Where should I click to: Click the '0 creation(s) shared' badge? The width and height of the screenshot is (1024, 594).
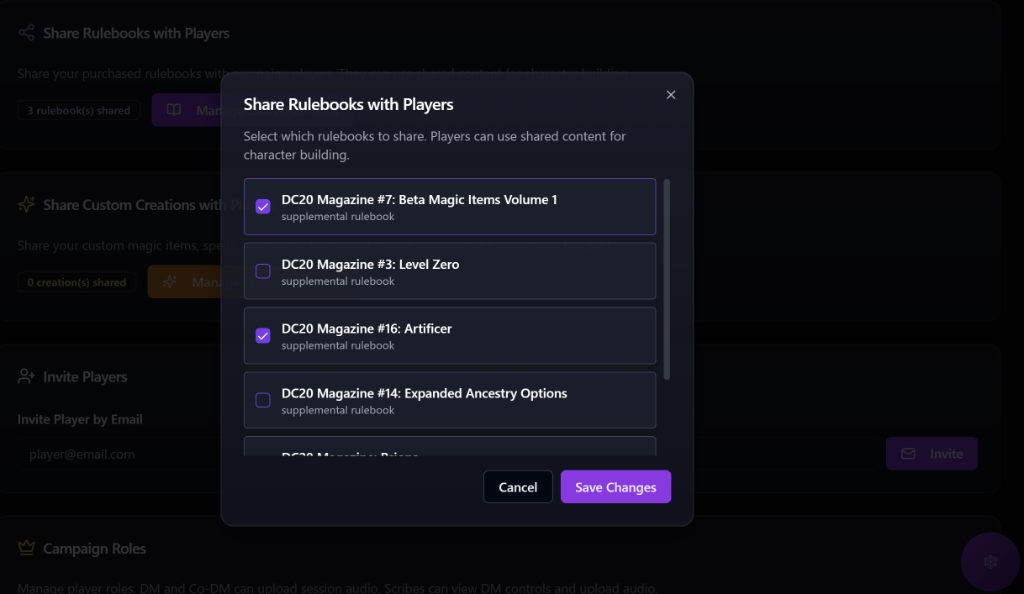(76, 283)
